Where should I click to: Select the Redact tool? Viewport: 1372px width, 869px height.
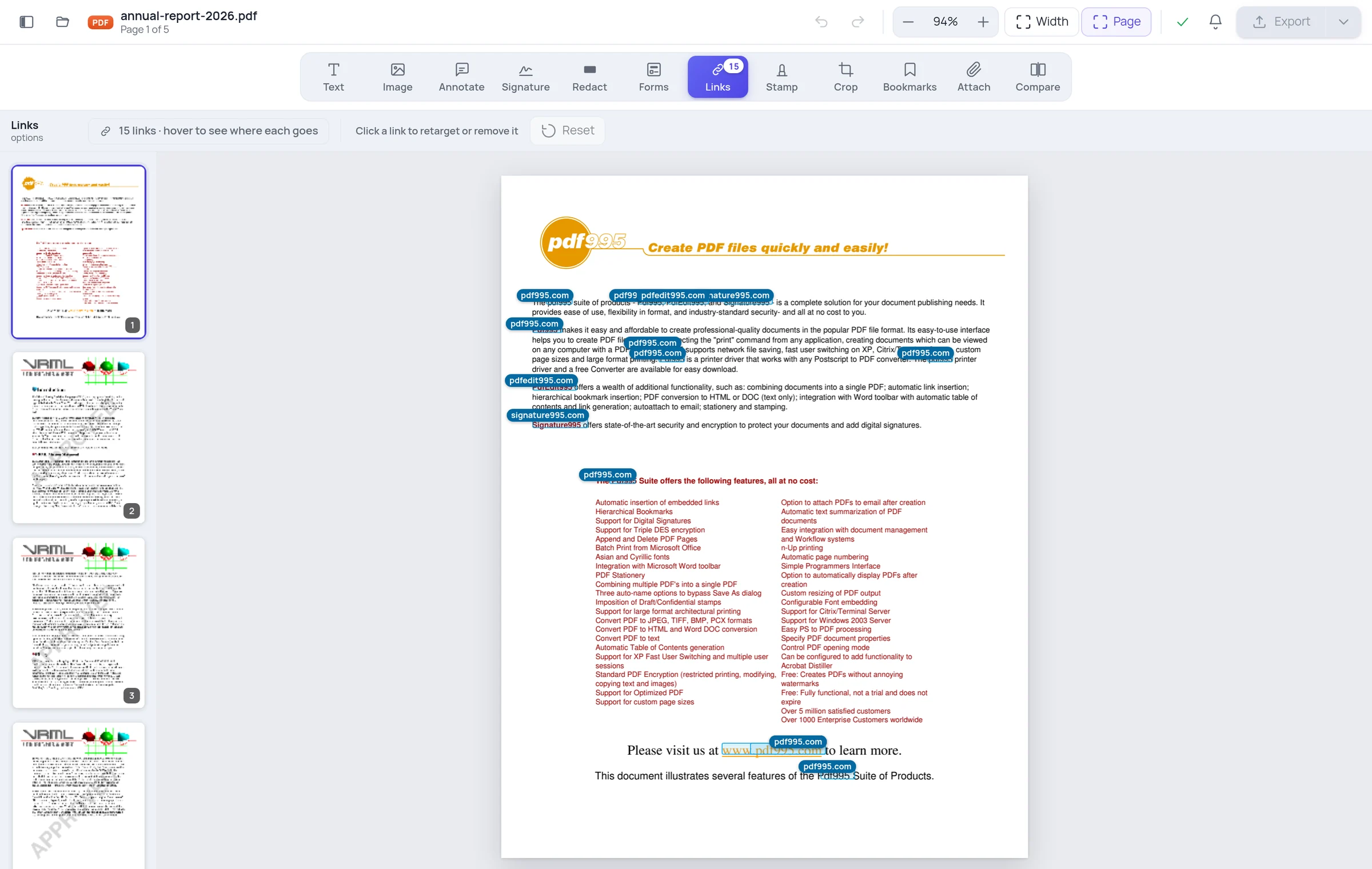coord(589,77)
